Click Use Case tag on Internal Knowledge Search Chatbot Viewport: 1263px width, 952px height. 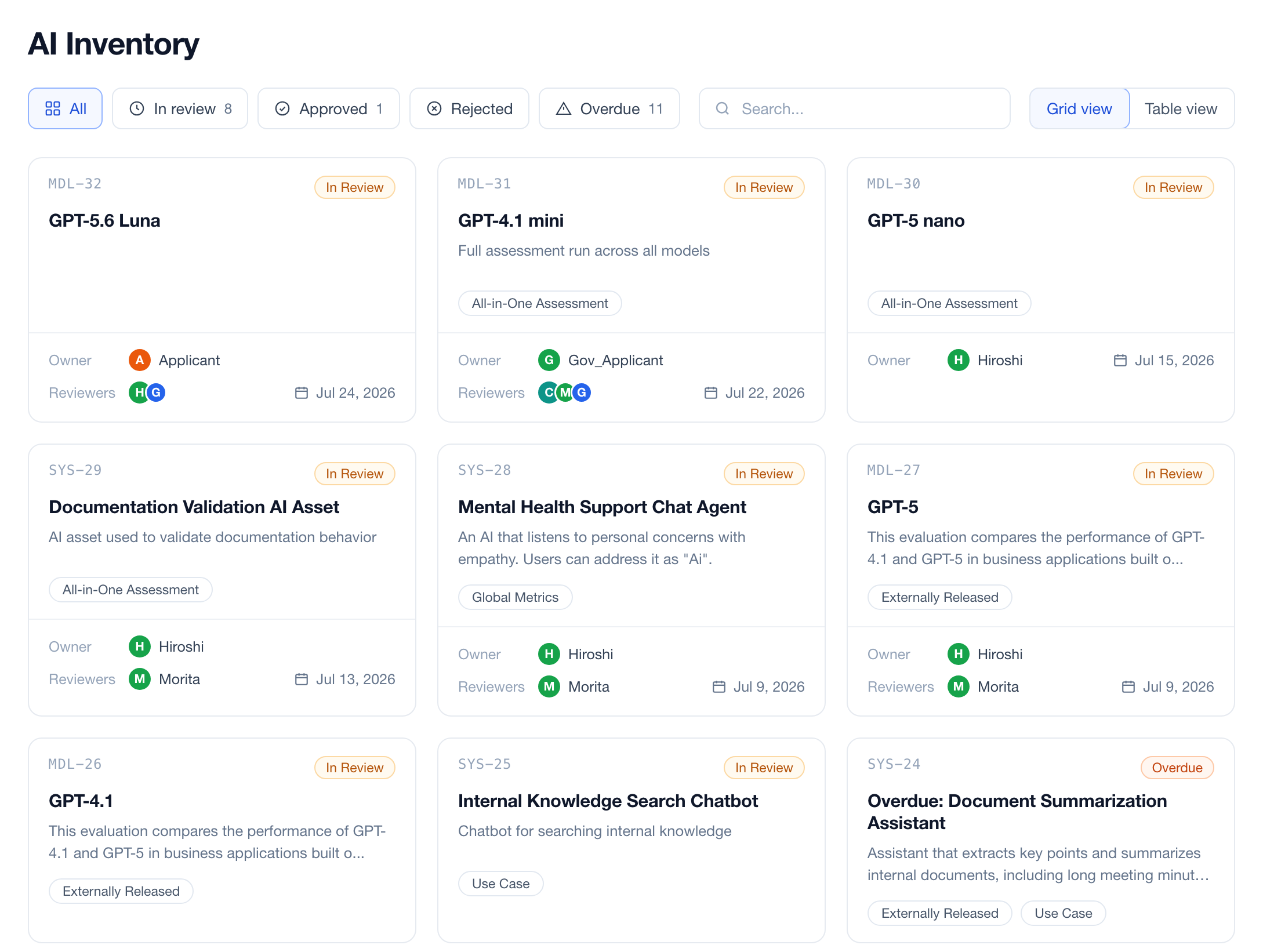click(x=501, y=884)
